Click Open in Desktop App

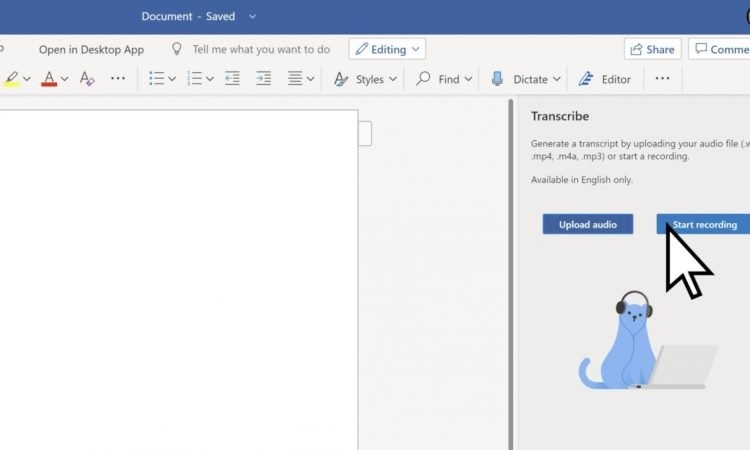[x=91, y=49]
